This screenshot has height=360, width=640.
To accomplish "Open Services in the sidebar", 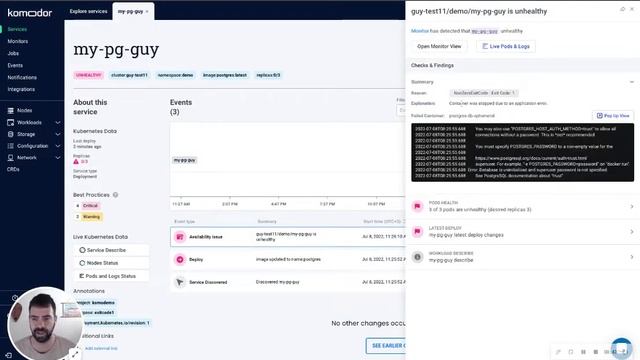I will [17, 29].
